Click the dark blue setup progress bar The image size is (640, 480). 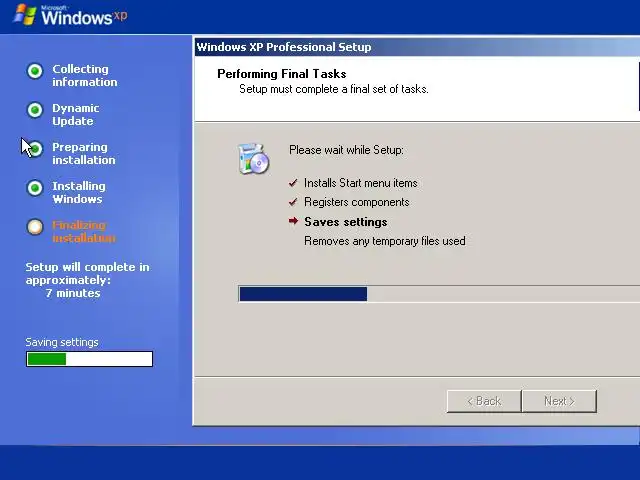(439, 294)
